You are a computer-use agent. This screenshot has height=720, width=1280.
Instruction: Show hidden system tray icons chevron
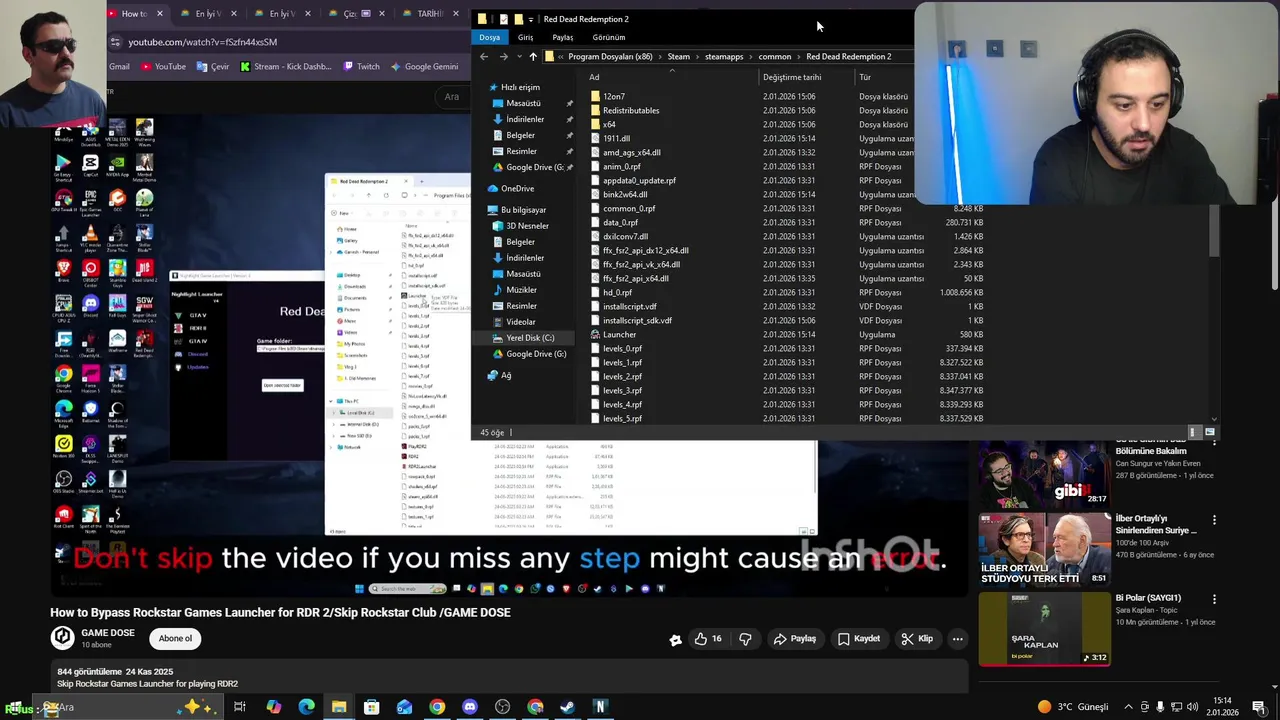click(1129, 707)
